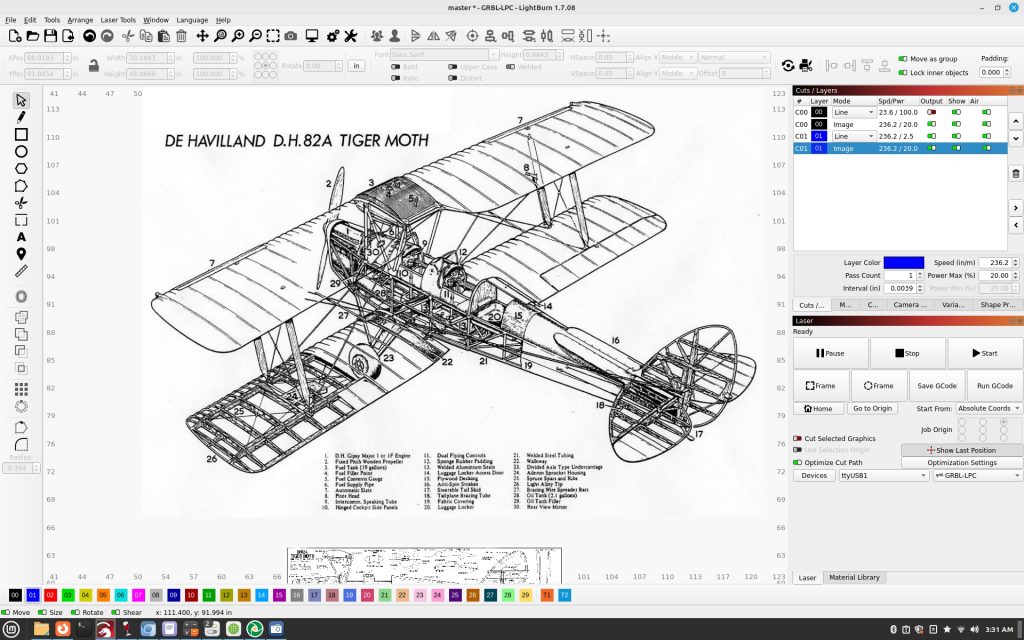Open the Mode dropdown for C01 Line layer
1024x640 pixels.
tap(853, 136)
